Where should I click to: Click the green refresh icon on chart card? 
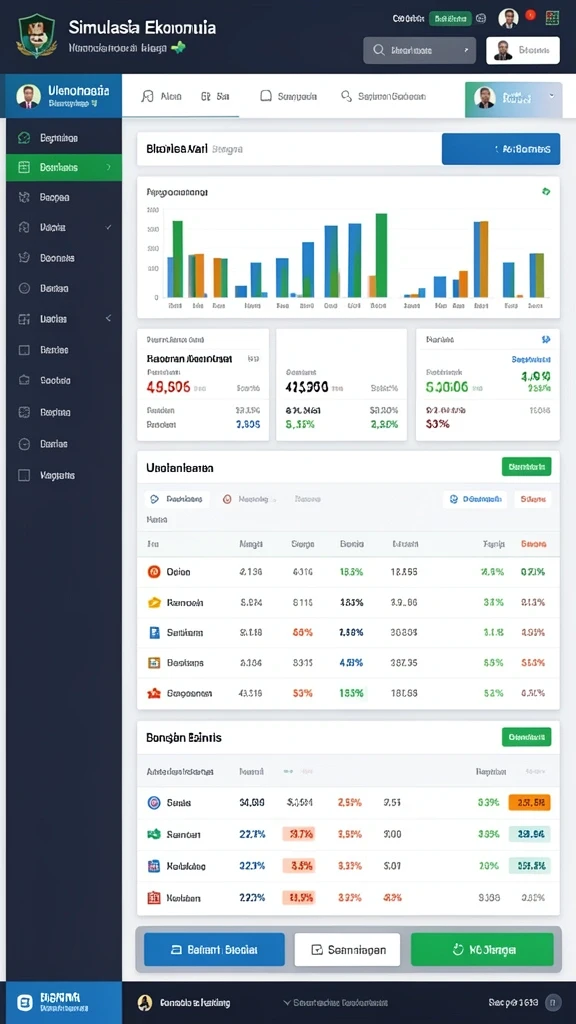546,191
